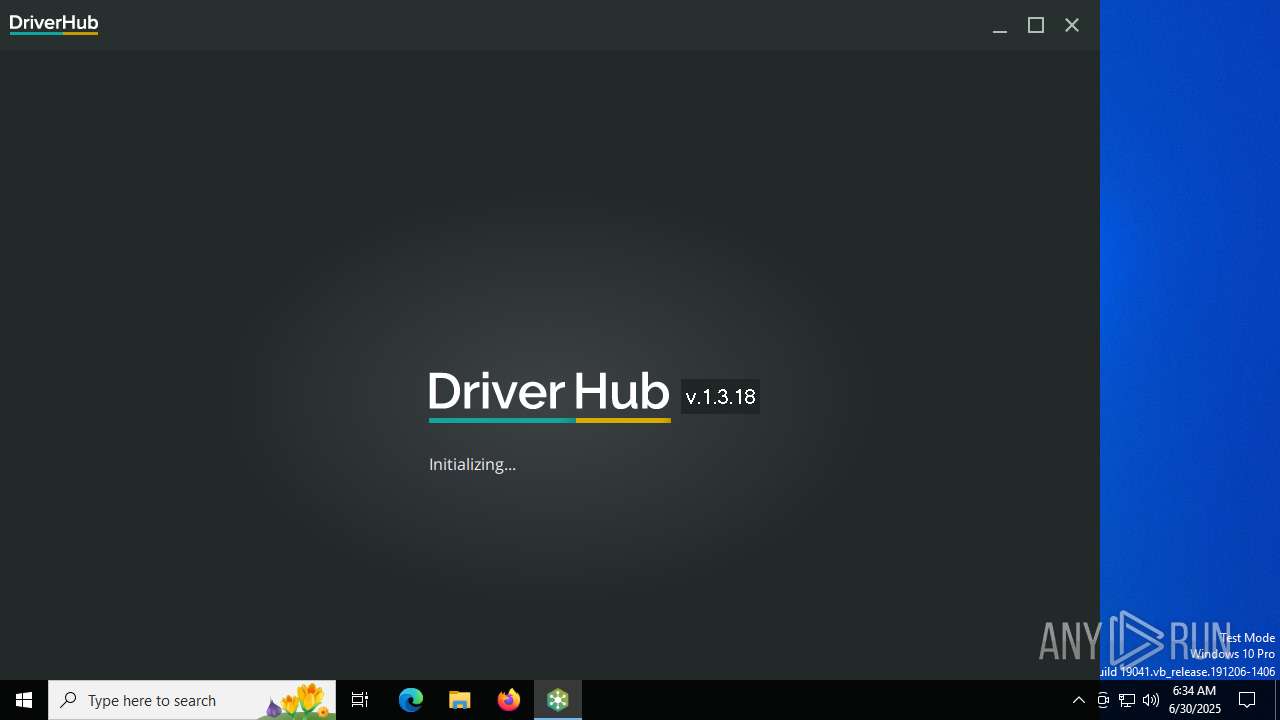Open the clock showing 6:34 AM
Screen dimensions: 1280x720
coord(1195,700)
